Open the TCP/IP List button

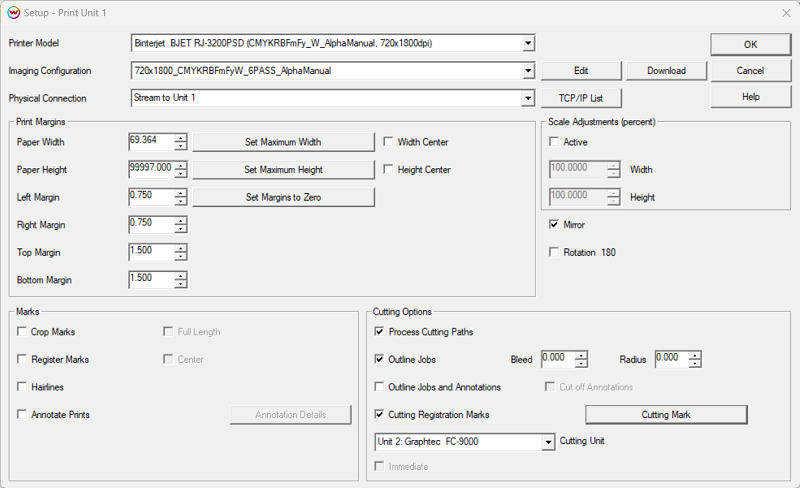[x=581, y=98]
